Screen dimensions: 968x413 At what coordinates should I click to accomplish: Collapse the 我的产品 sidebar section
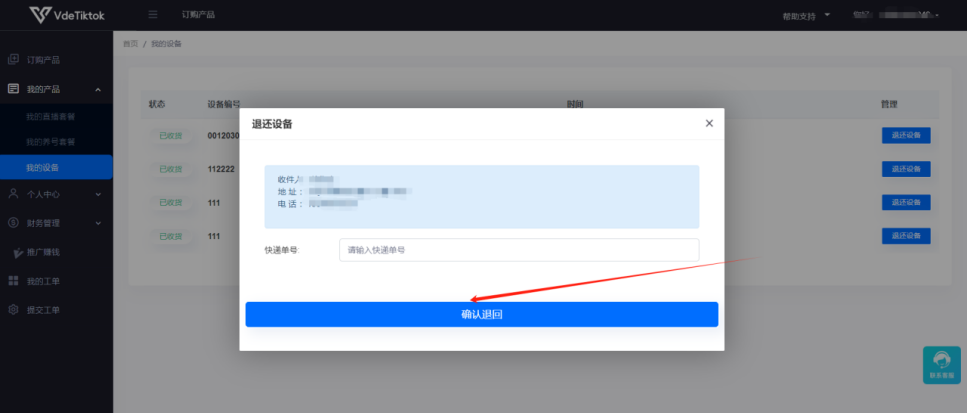(x=98, y=90)
